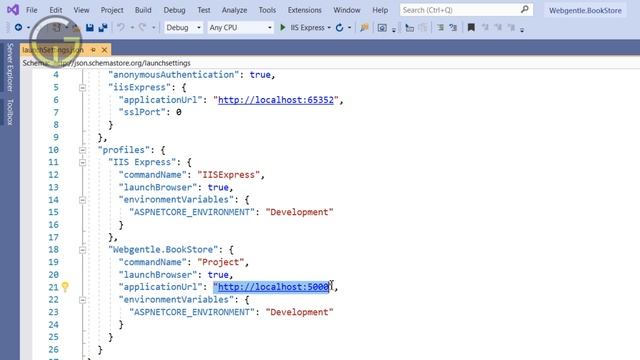Click the "IISExpress" value on line 12
640x360 pixels.
pyautogui.click(x=229, y=175)
